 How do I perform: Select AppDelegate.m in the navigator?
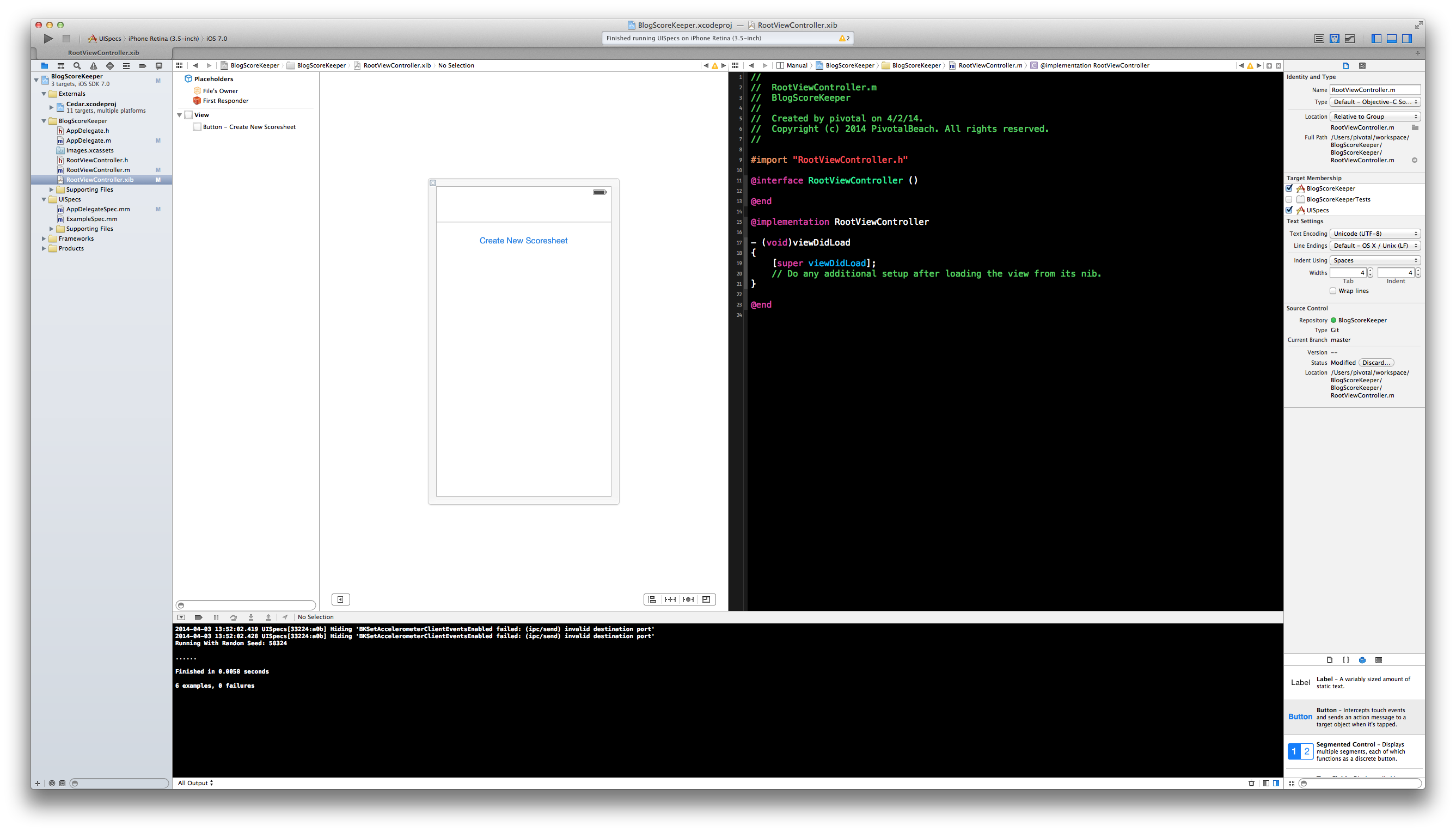click(x=89, y=140)
